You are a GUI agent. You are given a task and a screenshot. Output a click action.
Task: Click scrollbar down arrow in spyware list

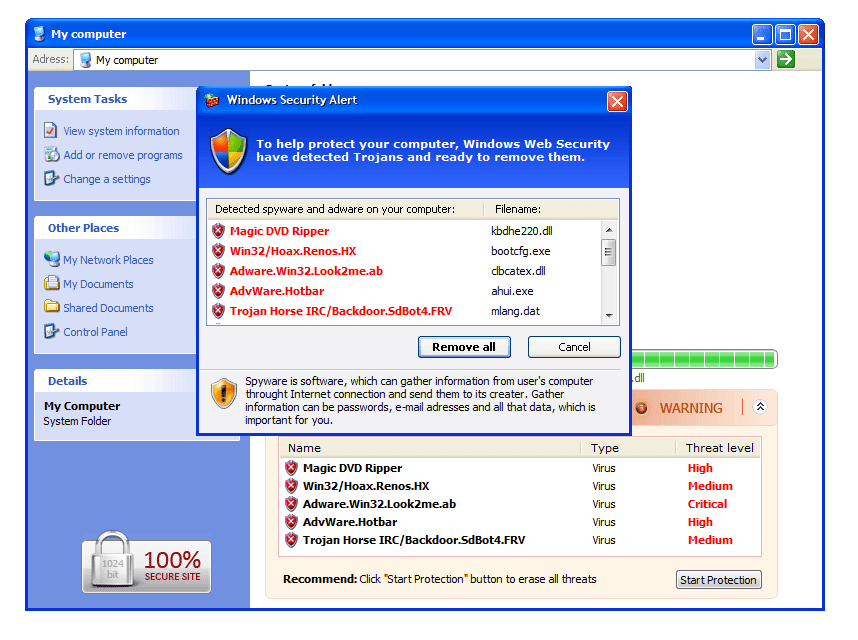[608, 316]
